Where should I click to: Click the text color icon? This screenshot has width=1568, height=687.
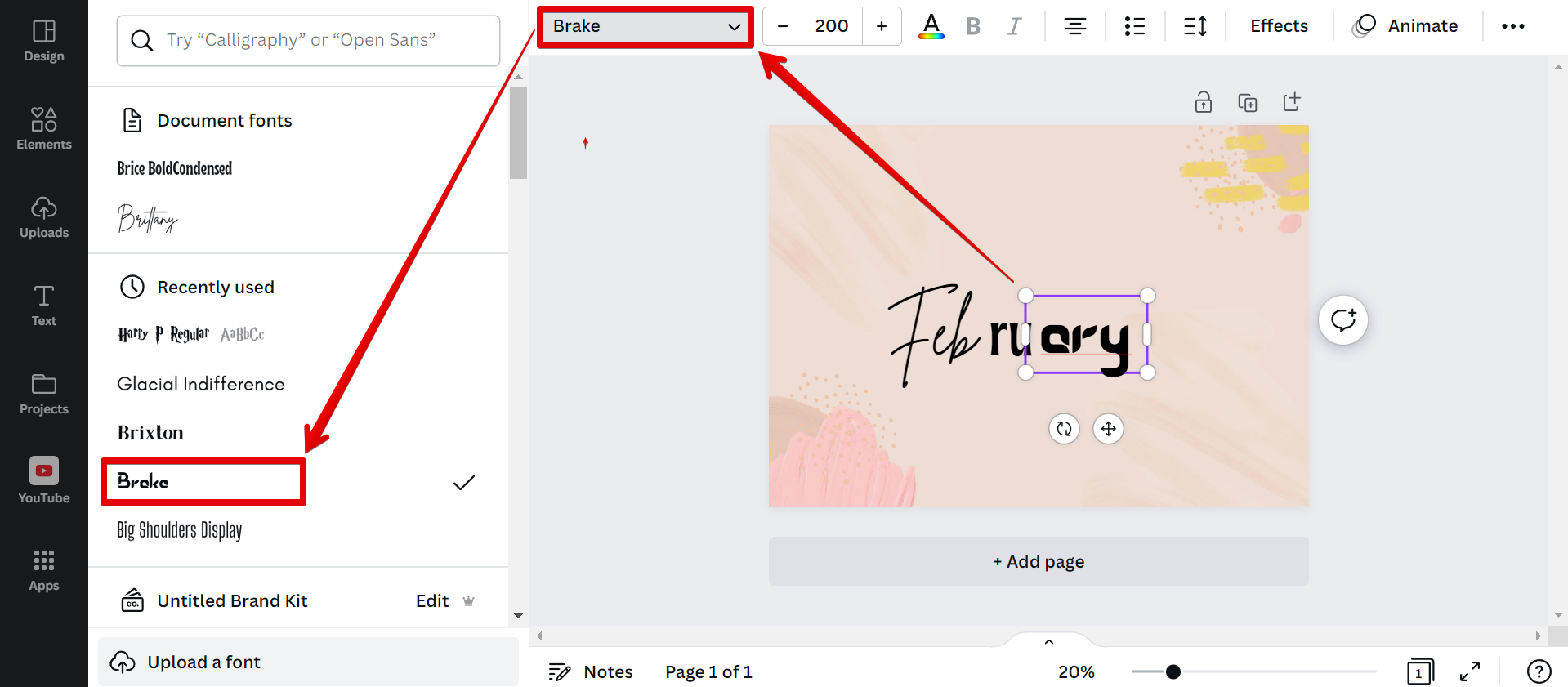[x=931, y=26]
